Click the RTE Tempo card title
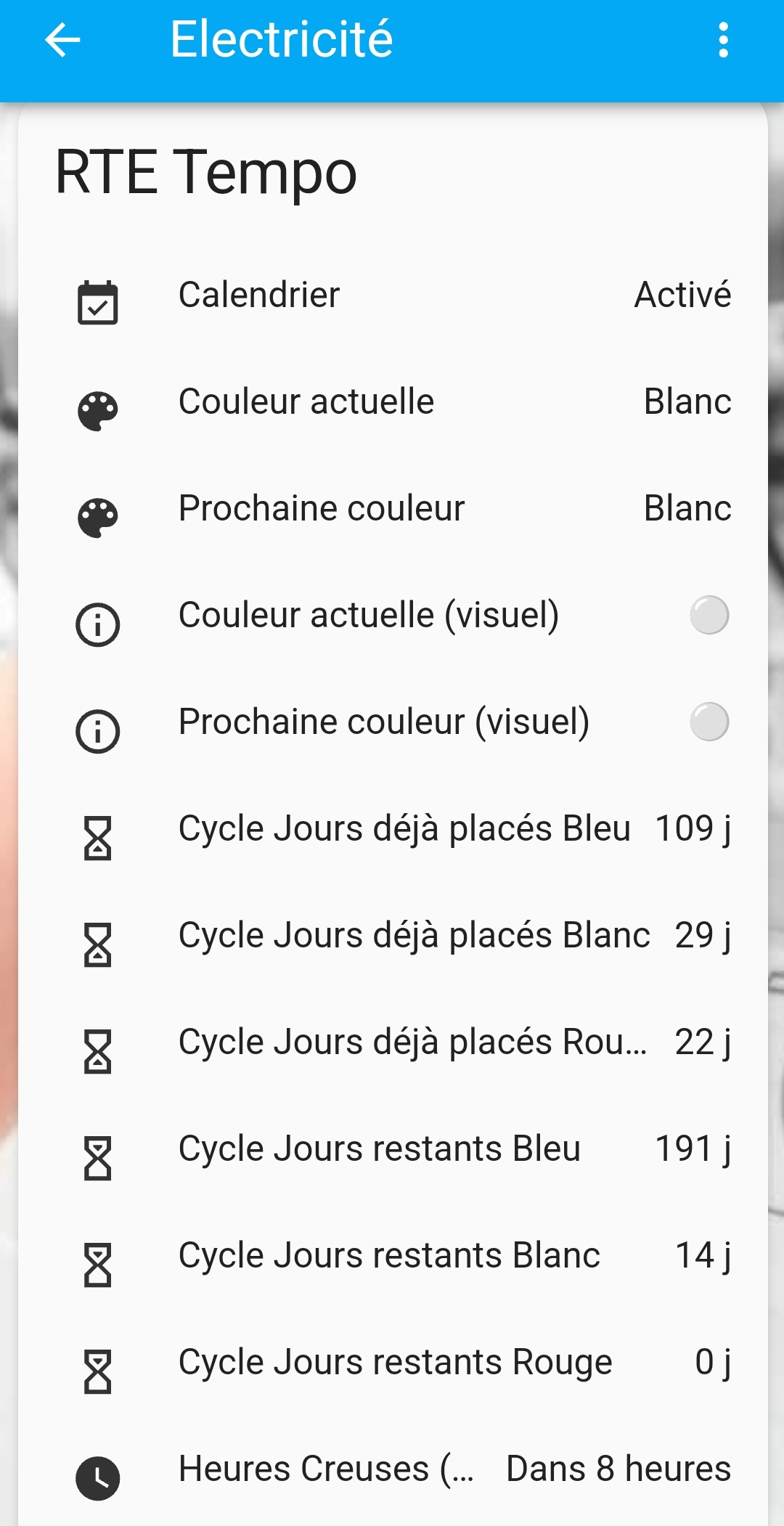 click(206, 172)
